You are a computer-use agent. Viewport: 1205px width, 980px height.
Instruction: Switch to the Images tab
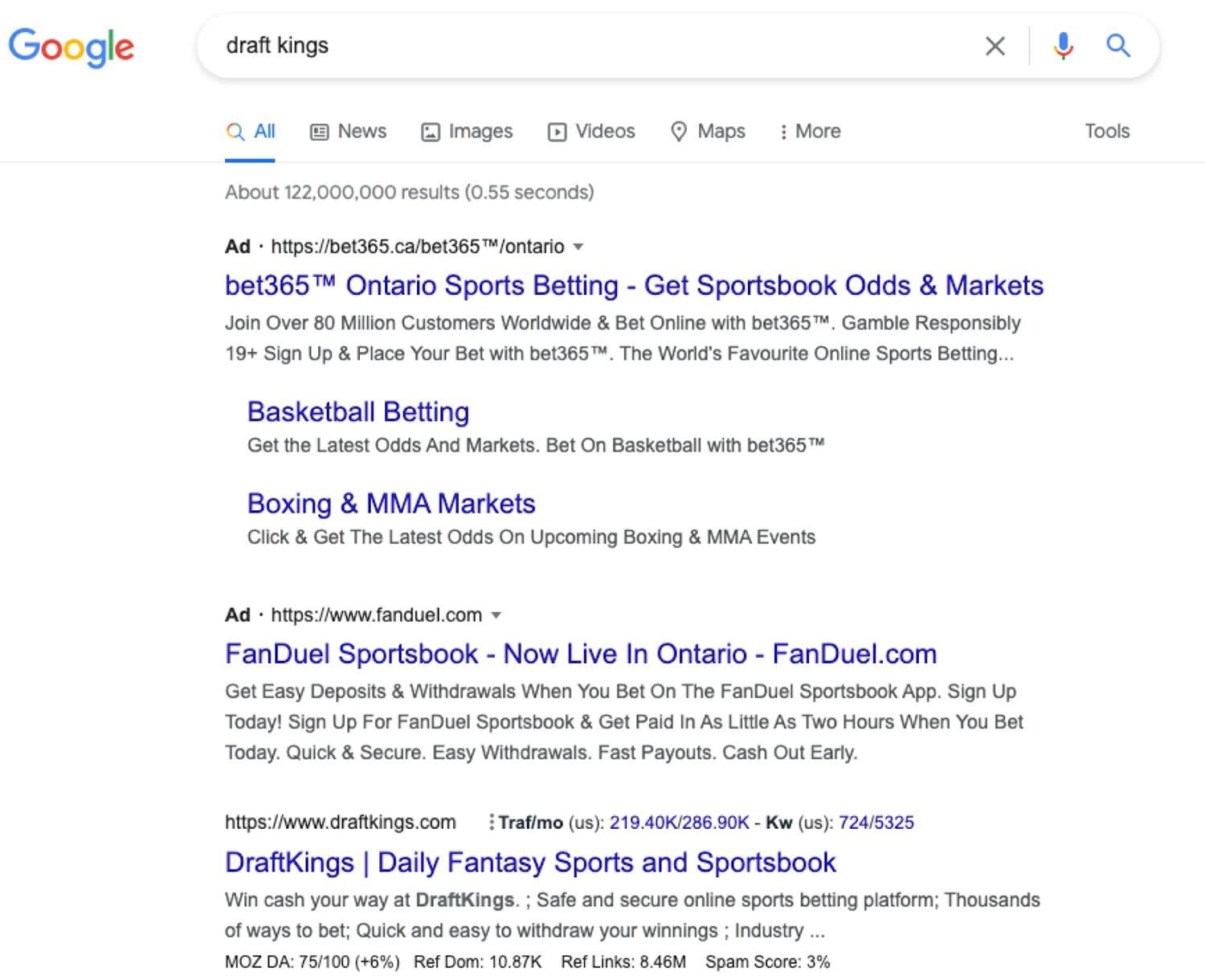point(467,132)
